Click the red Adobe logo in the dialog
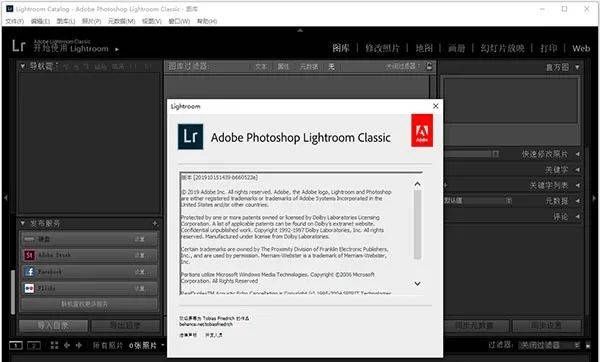Screen dimensions: 600x362 (x=422, y=130)
